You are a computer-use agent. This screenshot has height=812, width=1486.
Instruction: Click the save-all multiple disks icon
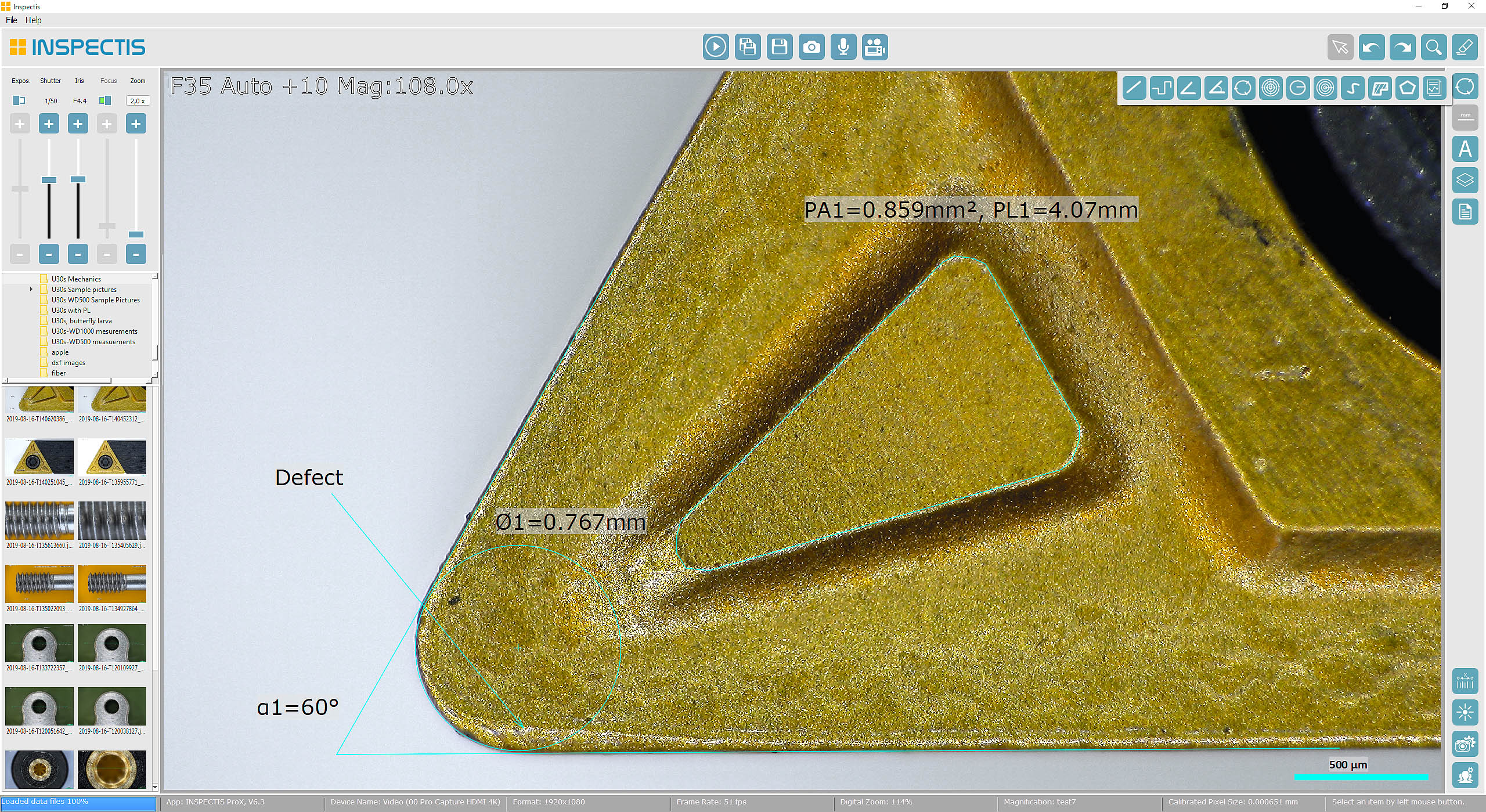pyautogui.click(x=748, y=47)
